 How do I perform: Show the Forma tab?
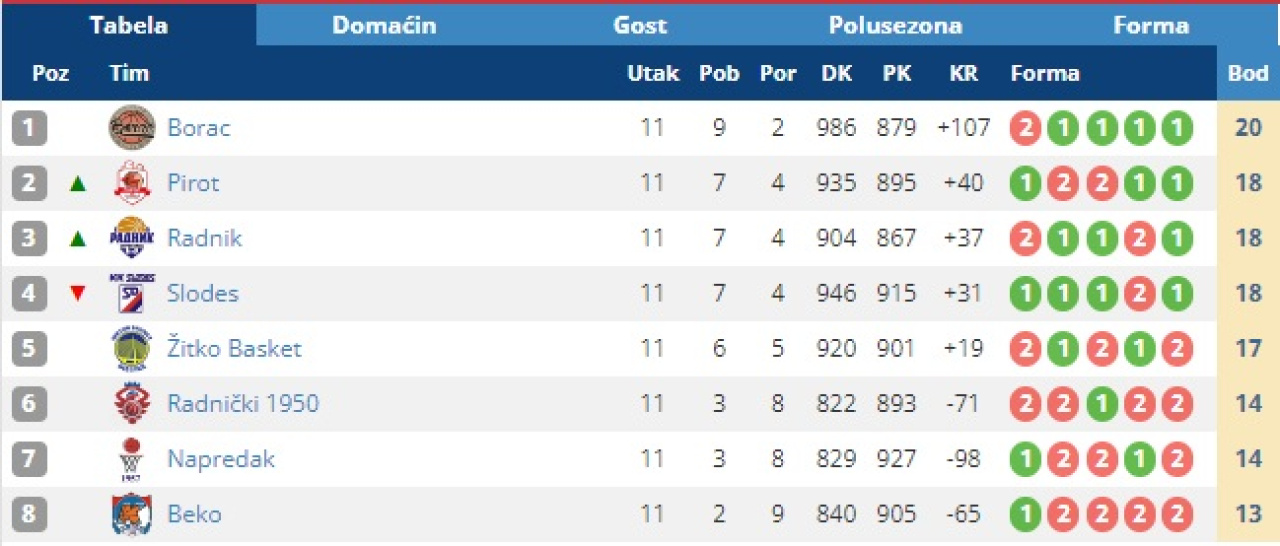1151,26
